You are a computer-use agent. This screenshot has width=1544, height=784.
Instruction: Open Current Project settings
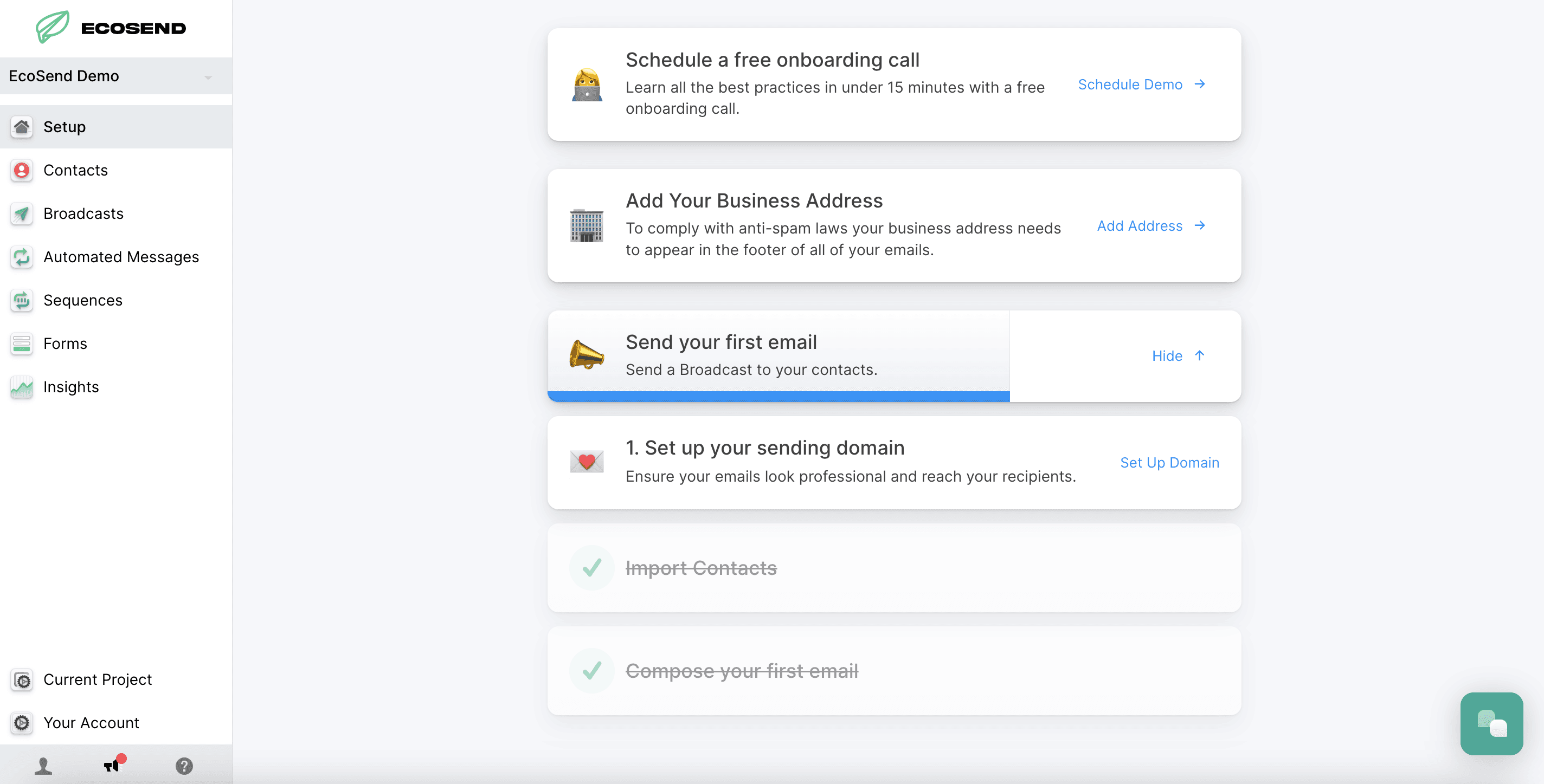pos(97,679)
